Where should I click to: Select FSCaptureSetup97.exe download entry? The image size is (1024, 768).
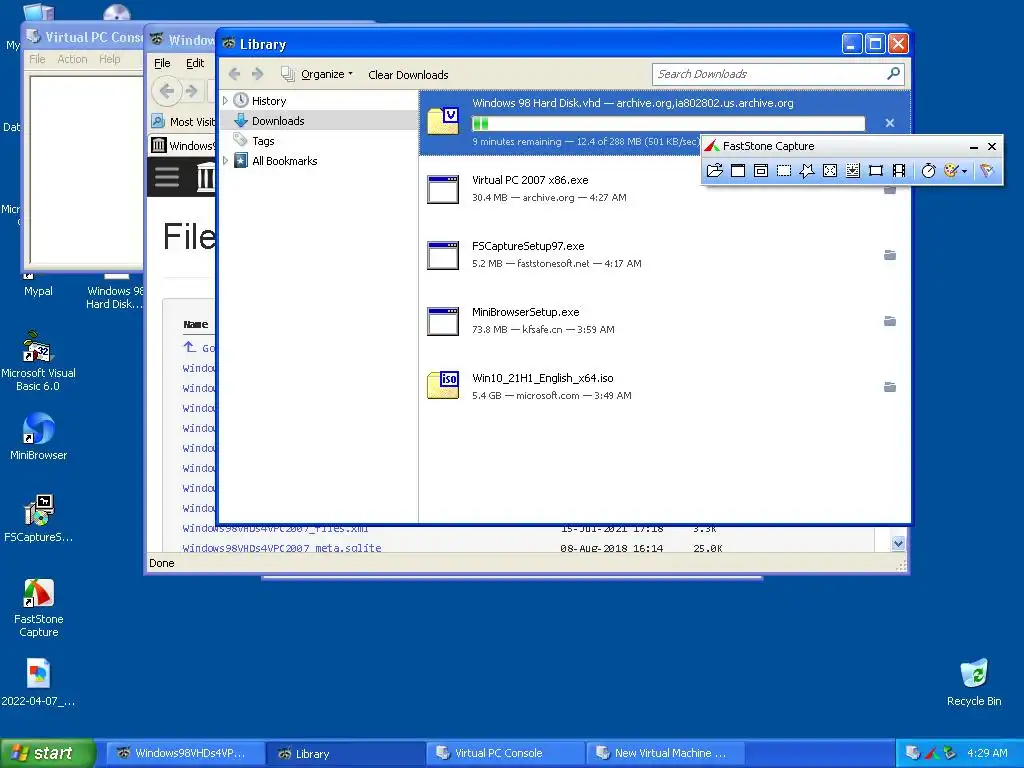pyautogui.click(x=664, y=255)
